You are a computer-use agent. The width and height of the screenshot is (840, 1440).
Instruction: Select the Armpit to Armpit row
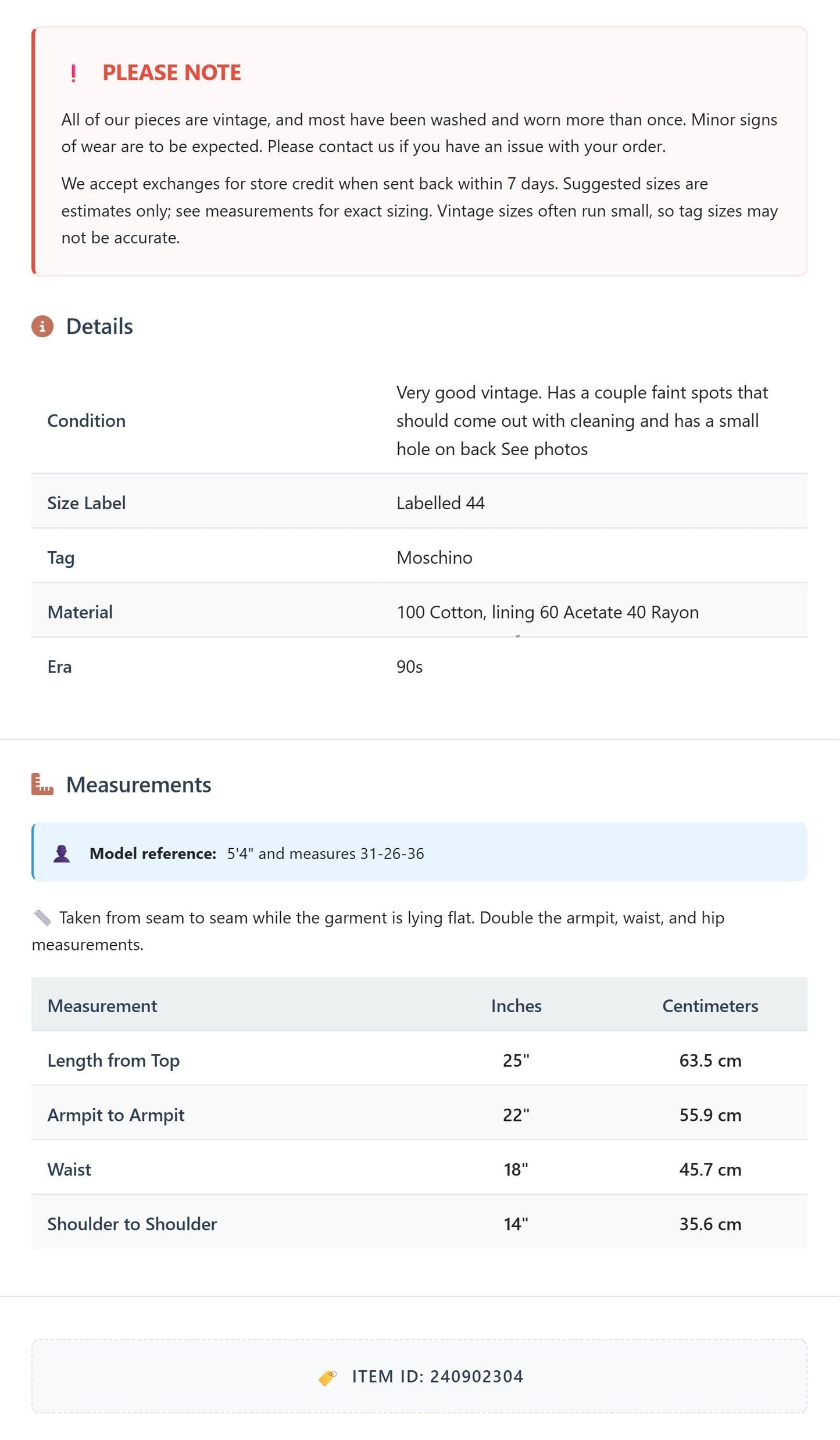pos(419,1115)
